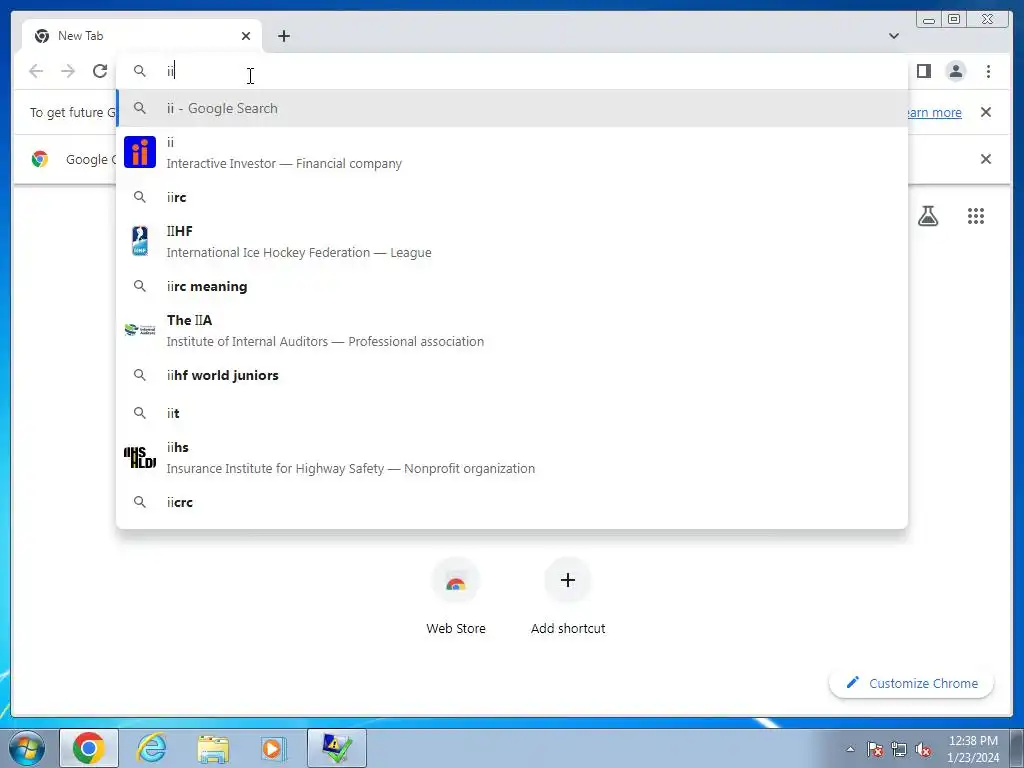Click the Interactive Investor ii logo icon
Image resolution: width=1024 pixels, height=768 pixels.
(140, 152)
